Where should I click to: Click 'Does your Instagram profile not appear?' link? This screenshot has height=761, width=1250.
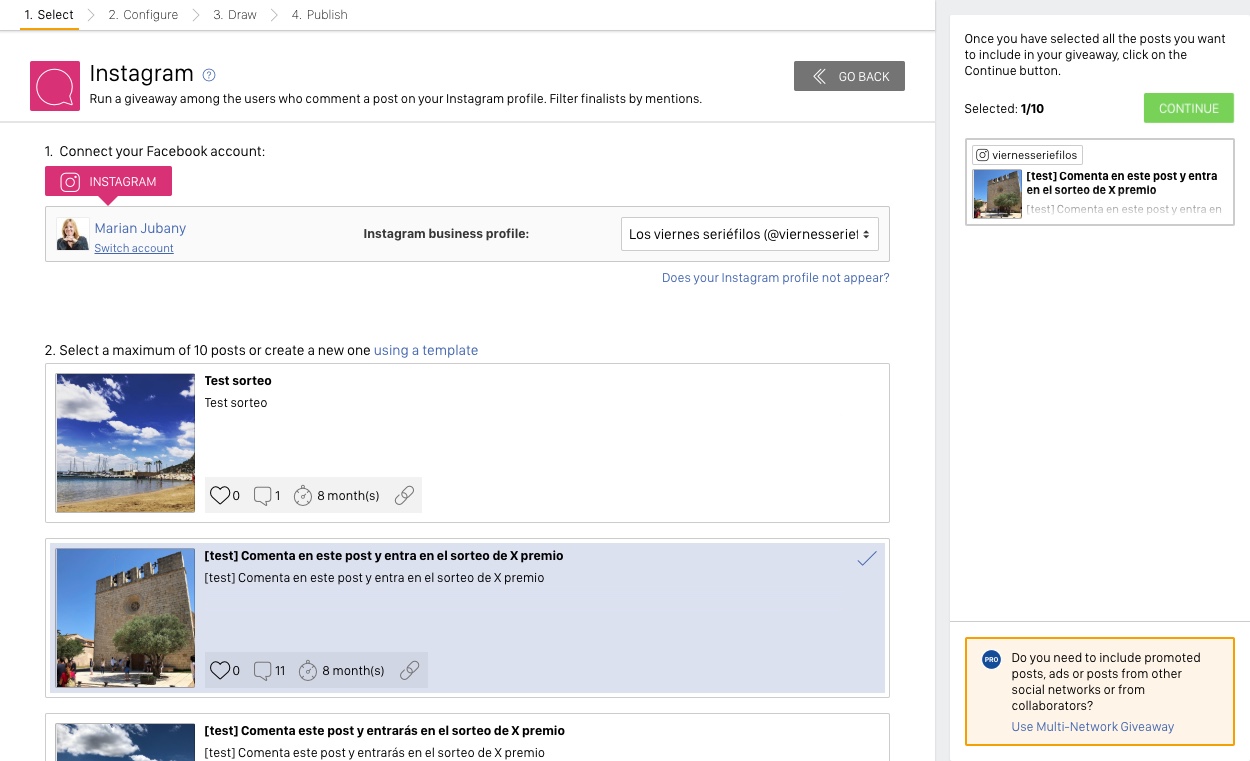pos(775,278)
